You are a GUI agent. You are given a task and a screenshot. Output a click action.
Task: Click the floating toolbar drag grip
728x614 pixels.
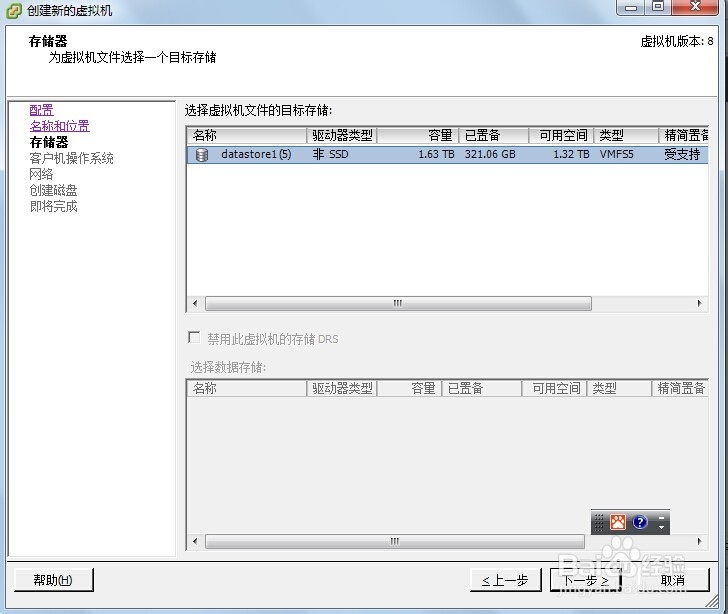click(599, 523)
